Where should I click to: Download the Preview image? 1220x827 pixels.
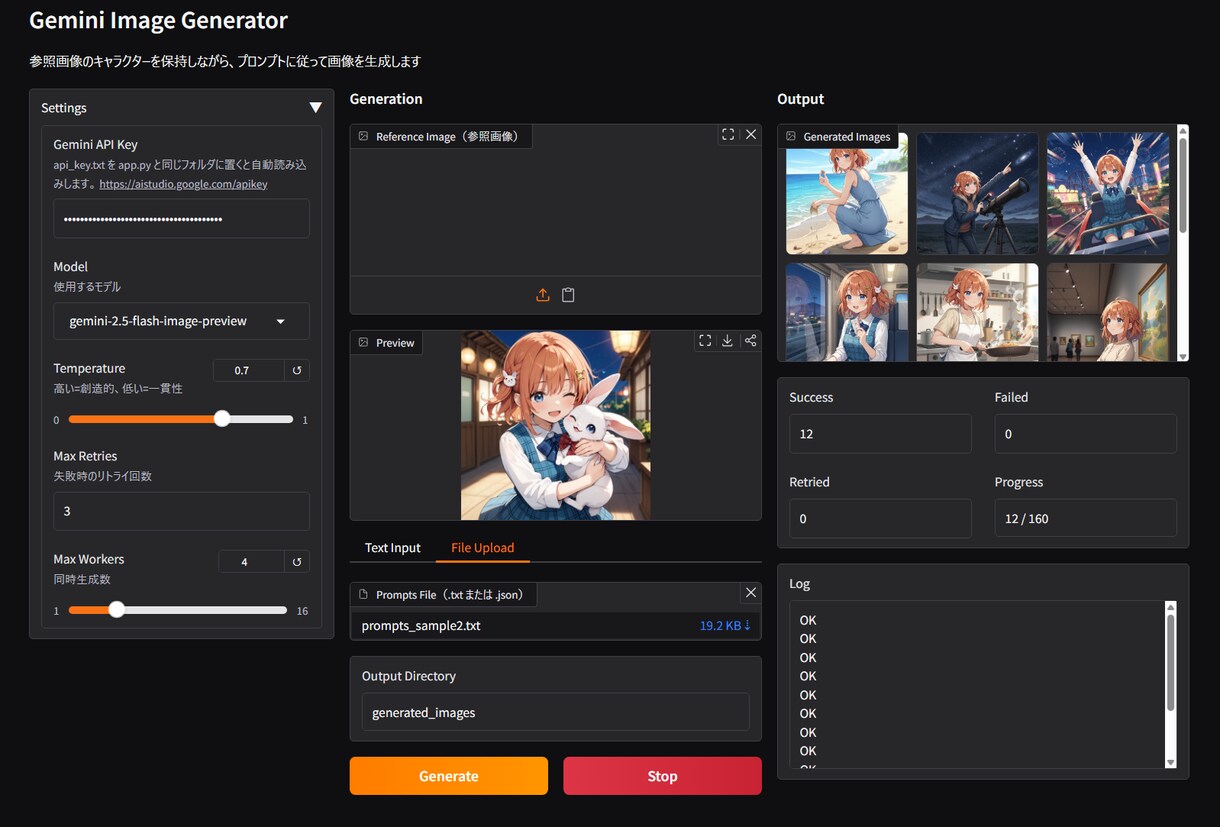(727, 341)
